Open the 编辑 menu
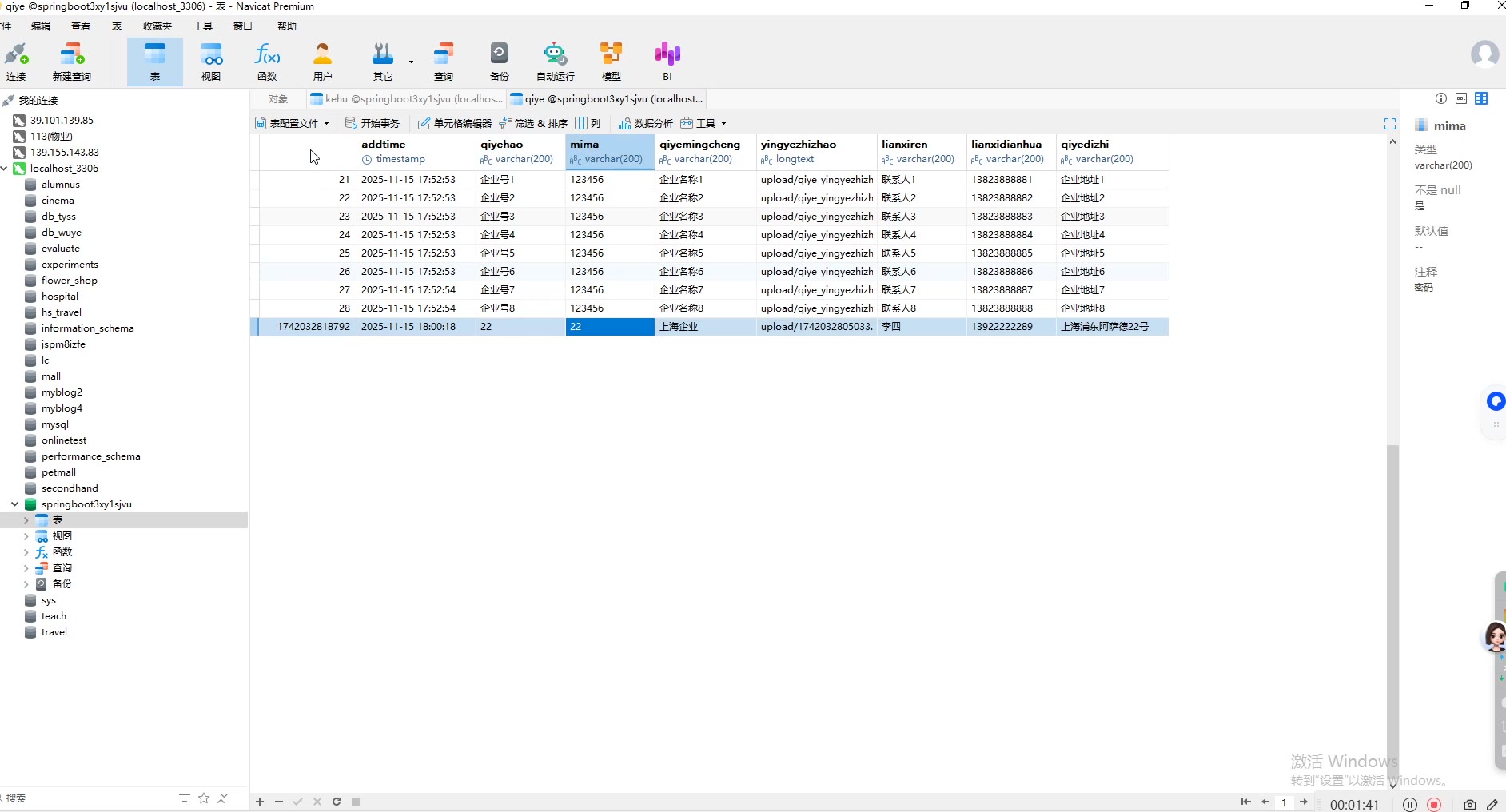 coord(41,26)
